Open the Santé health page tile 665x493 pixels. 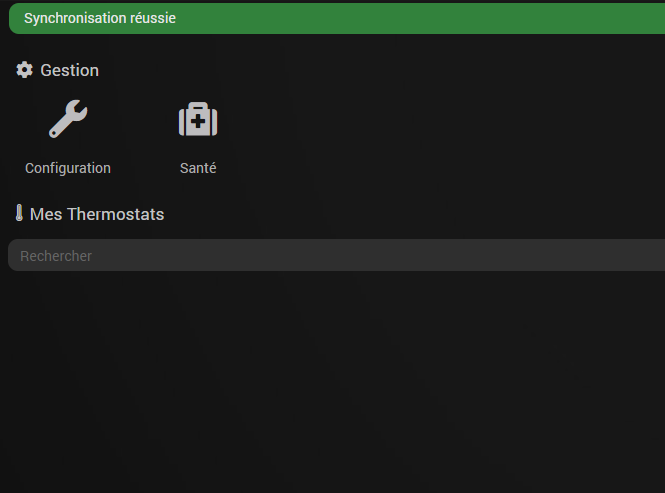(x=198, y=137)
